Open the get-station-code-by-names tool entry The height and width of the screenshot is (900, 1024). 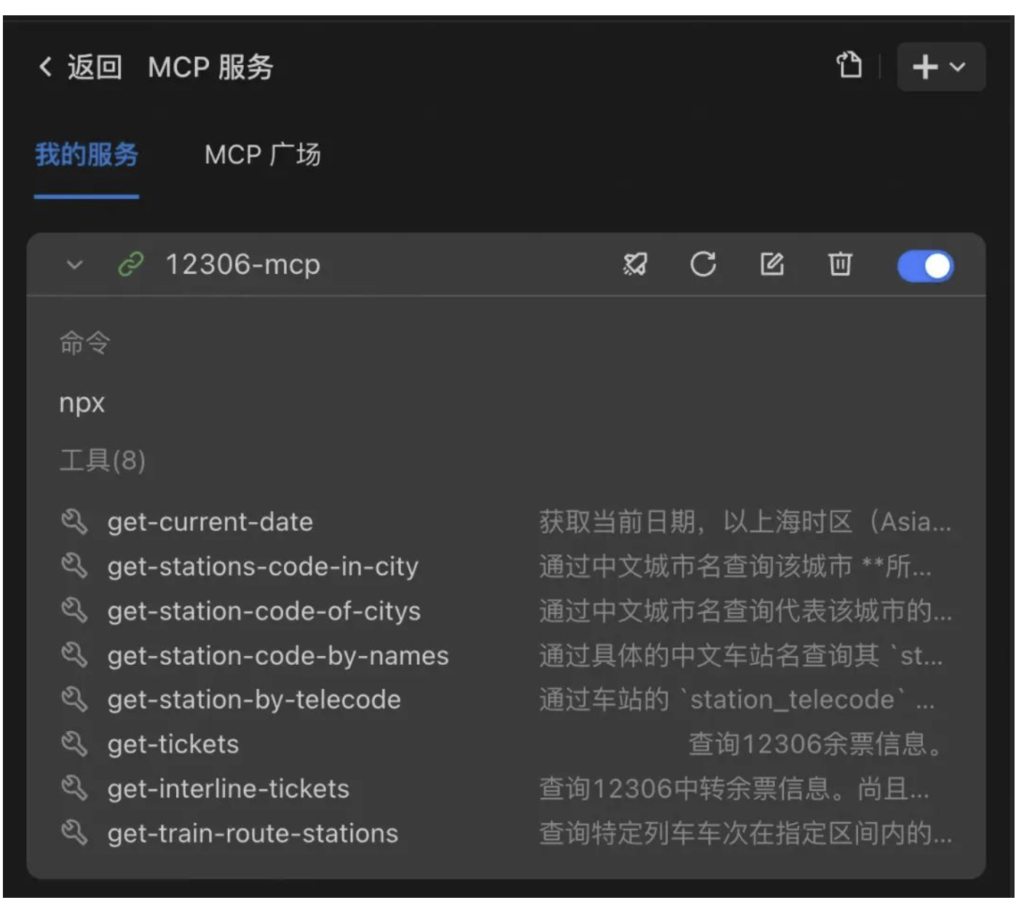tap(278, 656)
